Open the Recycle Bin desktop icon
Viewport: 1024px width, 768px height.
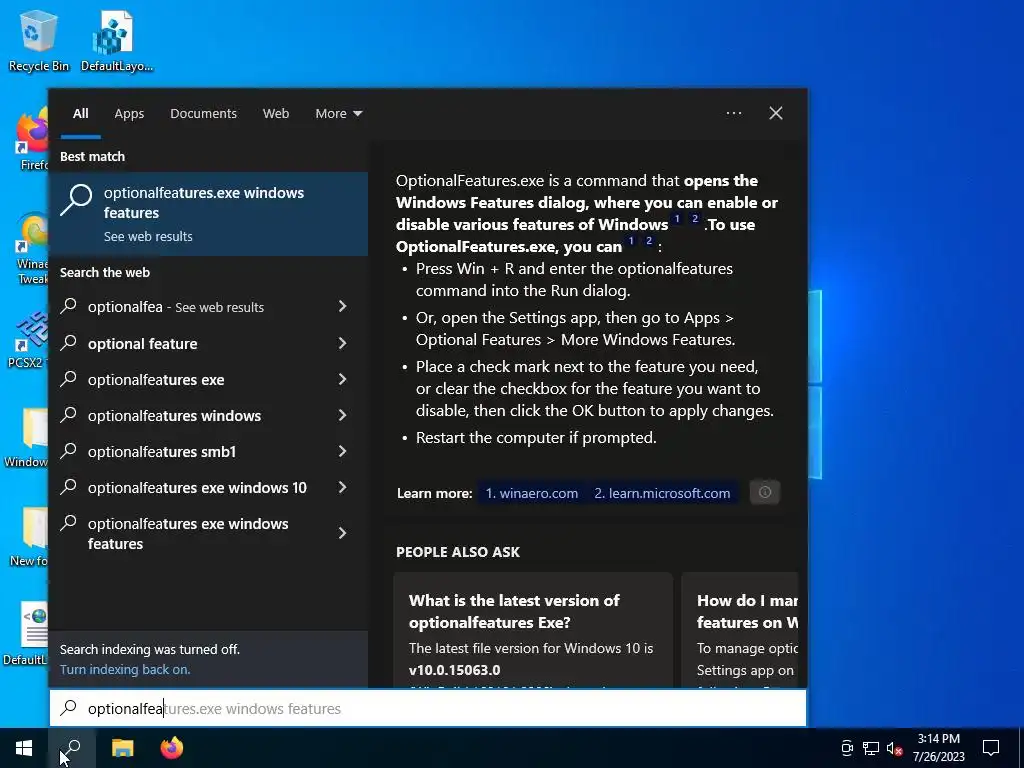[x=38, y=40]
